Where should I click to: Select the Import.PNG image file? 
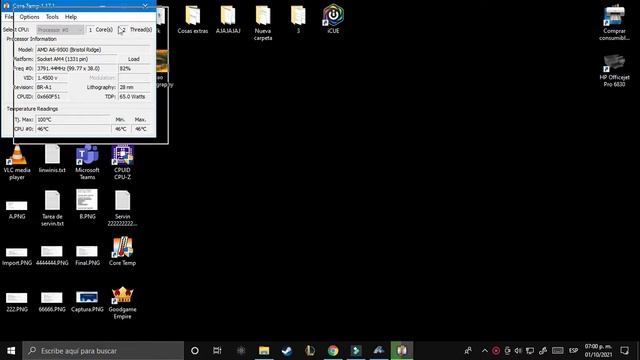click(17, 256)
